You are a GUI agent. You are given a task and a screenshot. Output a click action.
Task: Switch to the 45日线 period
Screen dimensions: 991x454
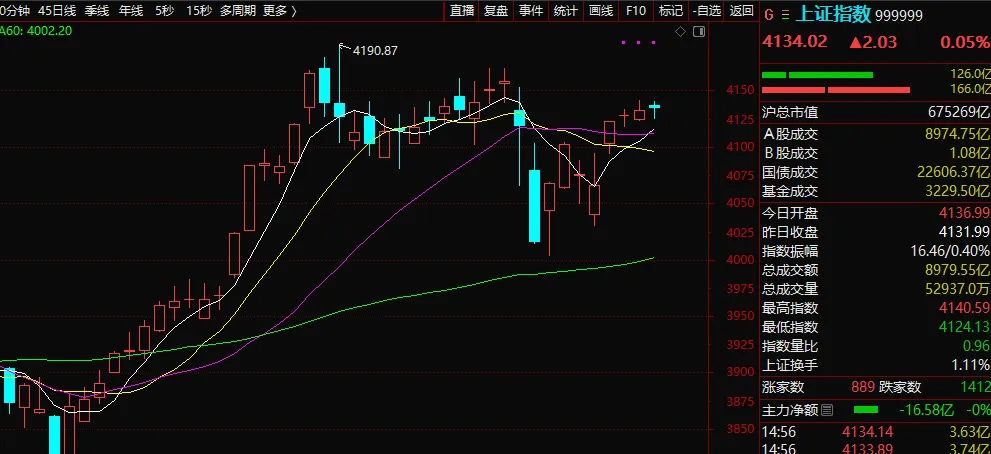coord(57,11)
